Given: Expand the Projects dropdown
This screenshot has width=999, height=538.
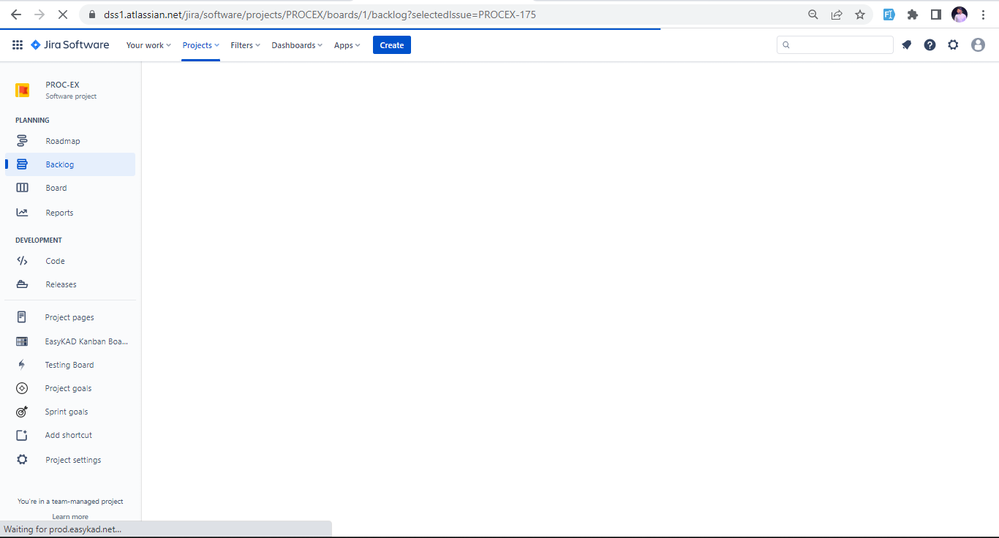Looking at the screenshot, I should [x=201, y=45].
